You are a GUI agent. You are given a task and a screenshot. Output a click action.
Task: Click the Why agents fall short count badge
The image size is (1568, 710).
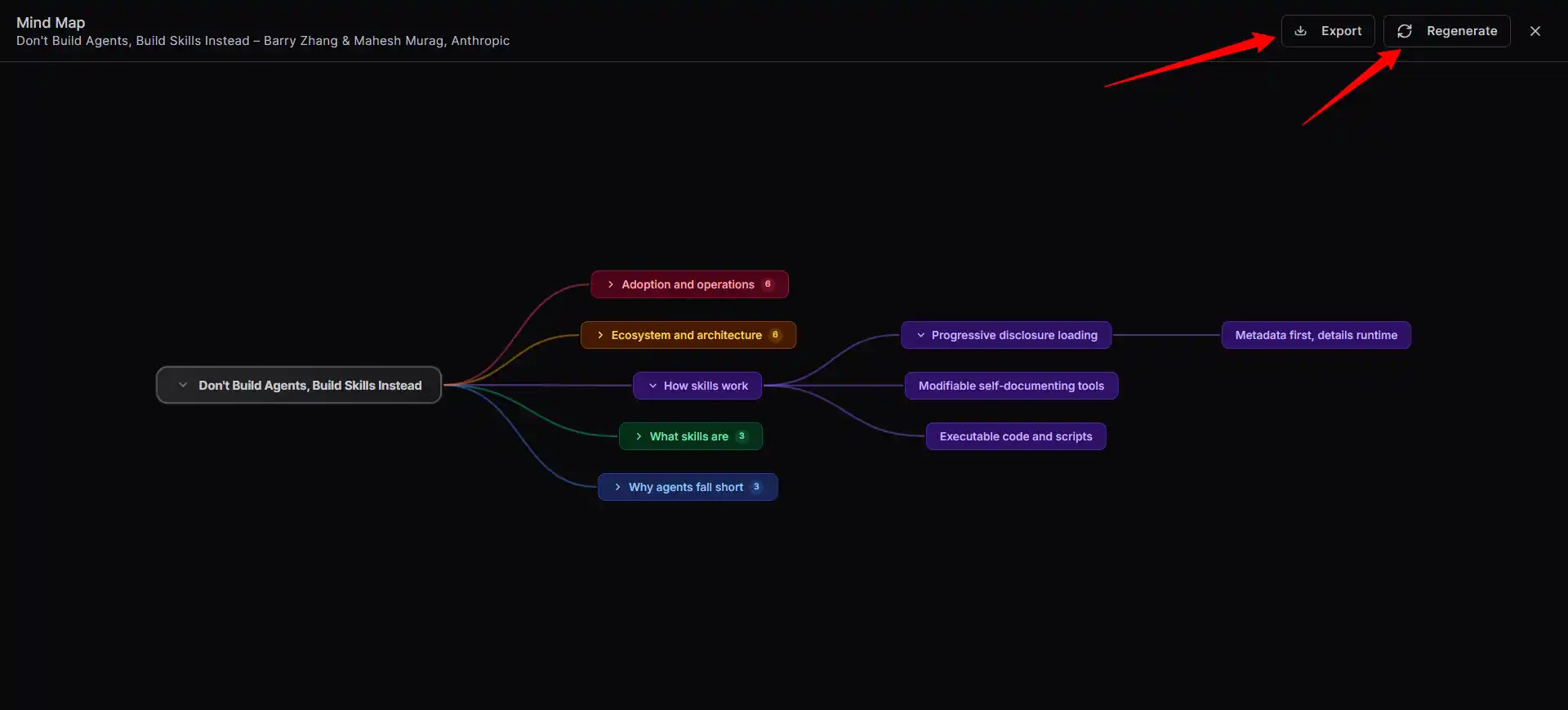tap(756, 487)
